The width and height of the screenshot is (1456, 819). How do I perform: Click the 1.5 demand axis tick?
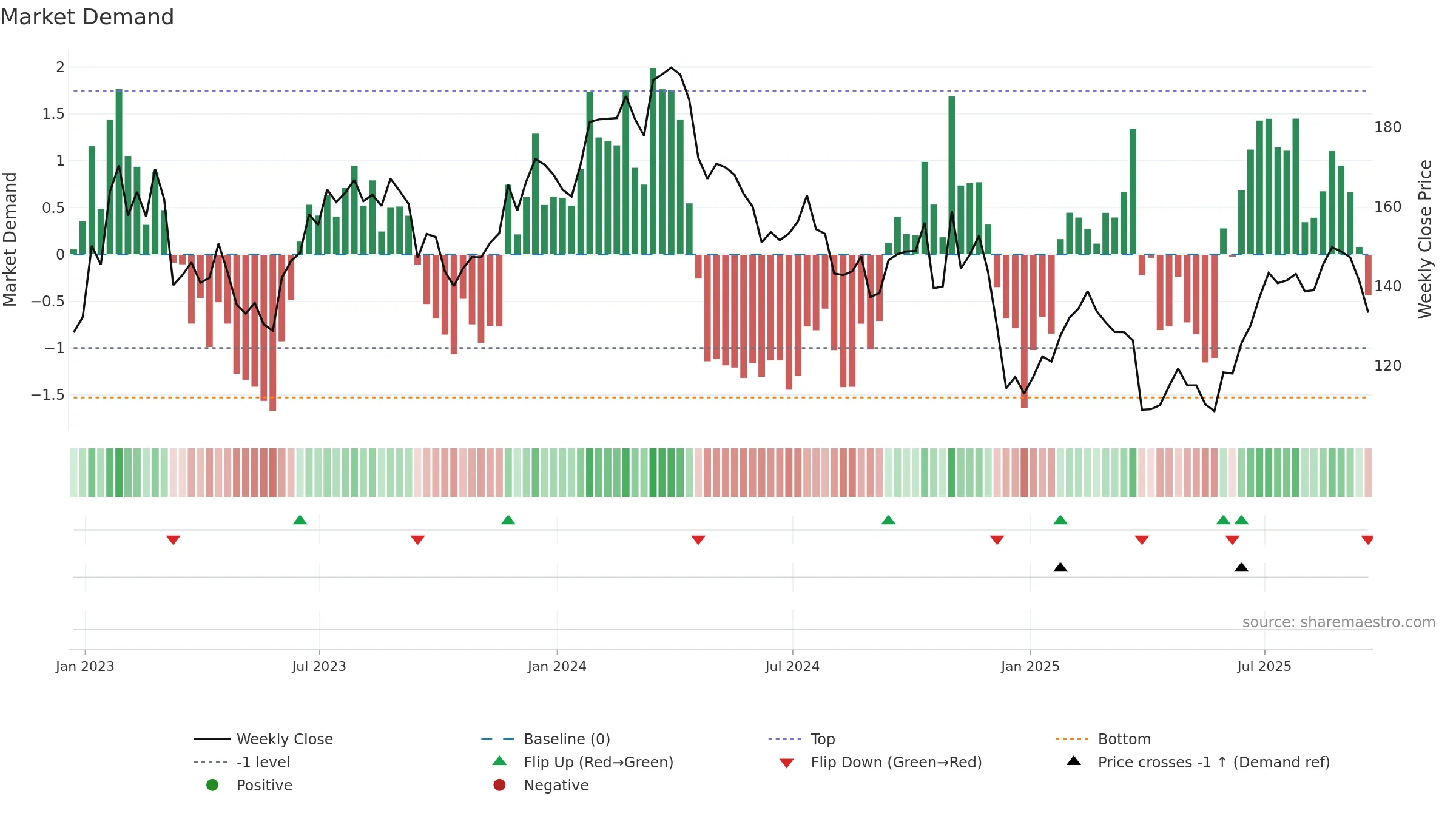click(53, 114)
